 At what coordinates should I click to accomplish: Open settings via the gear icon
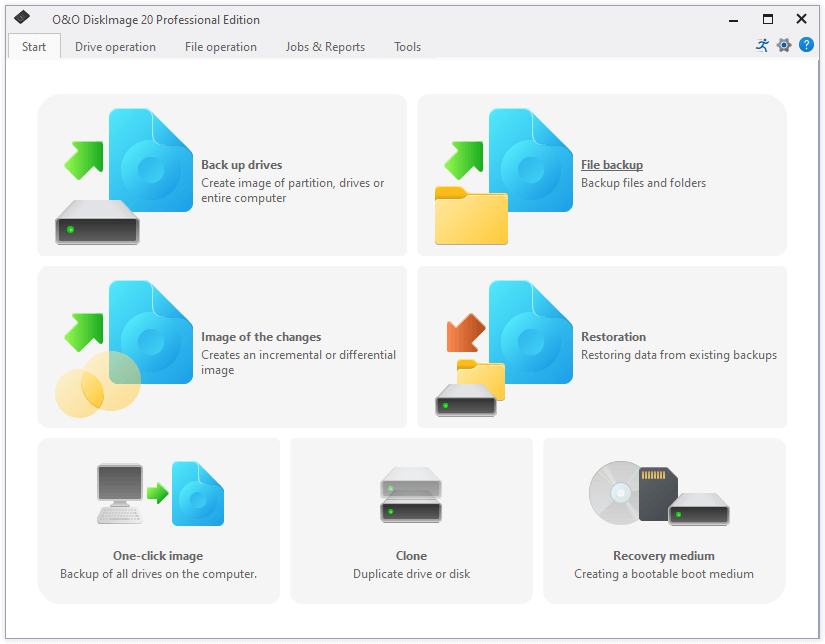[784, 45]
